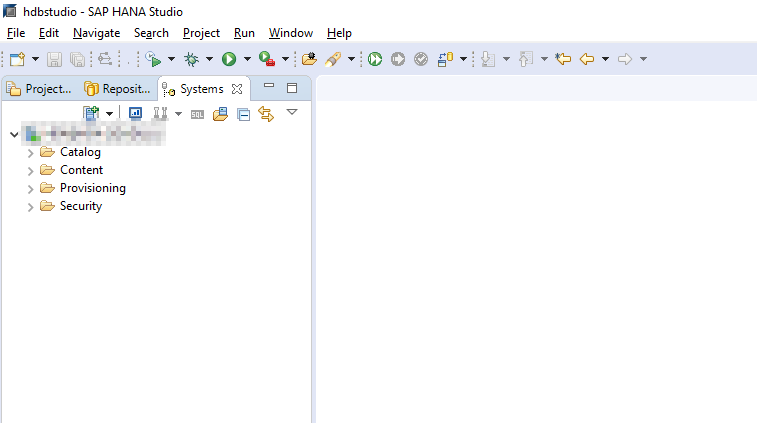The image size is (757, 423).
Task: Click the Add System icon
Action: (x=91, y=113)
